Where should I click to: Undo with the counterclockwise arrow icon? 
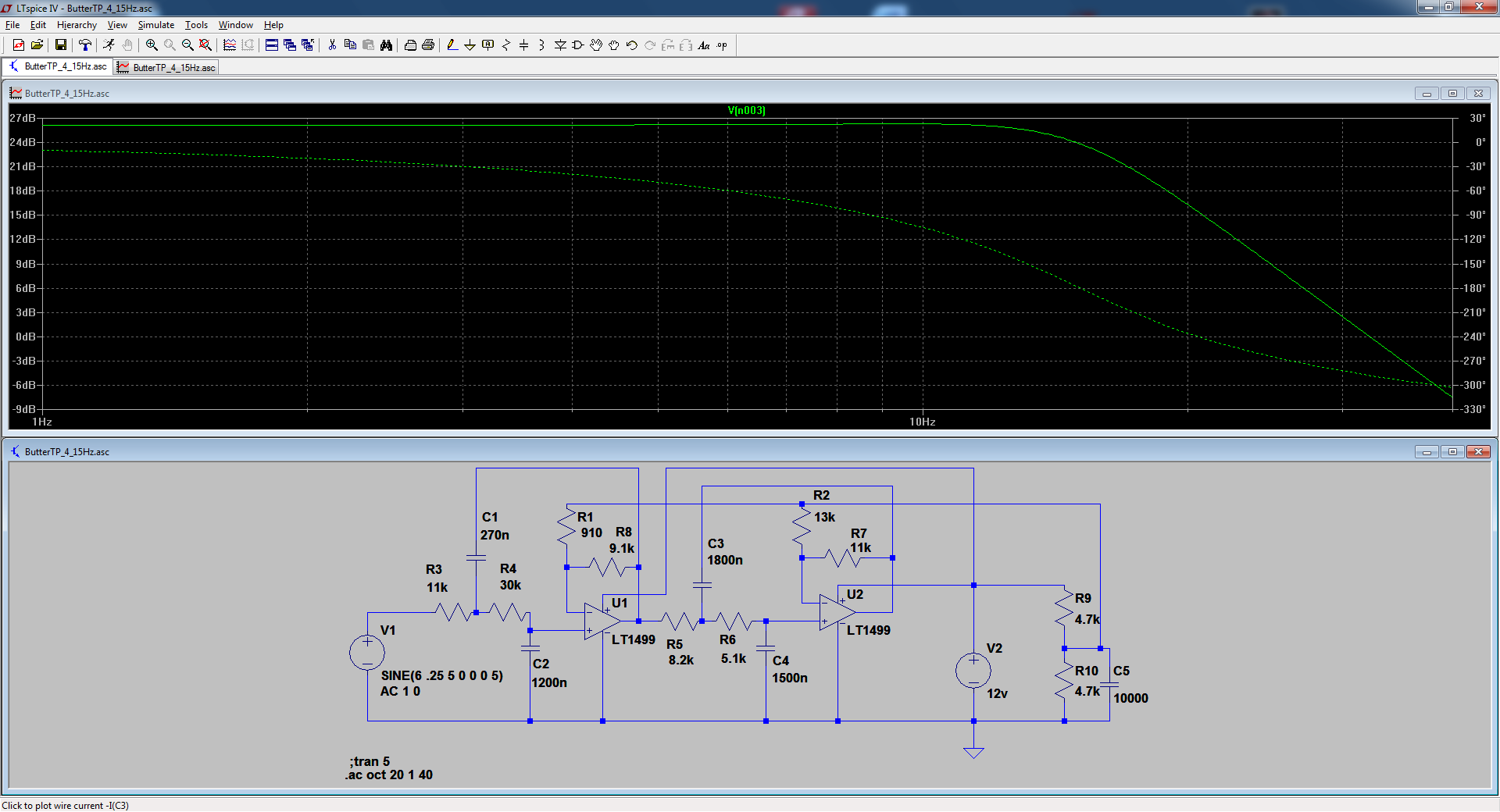632,45
